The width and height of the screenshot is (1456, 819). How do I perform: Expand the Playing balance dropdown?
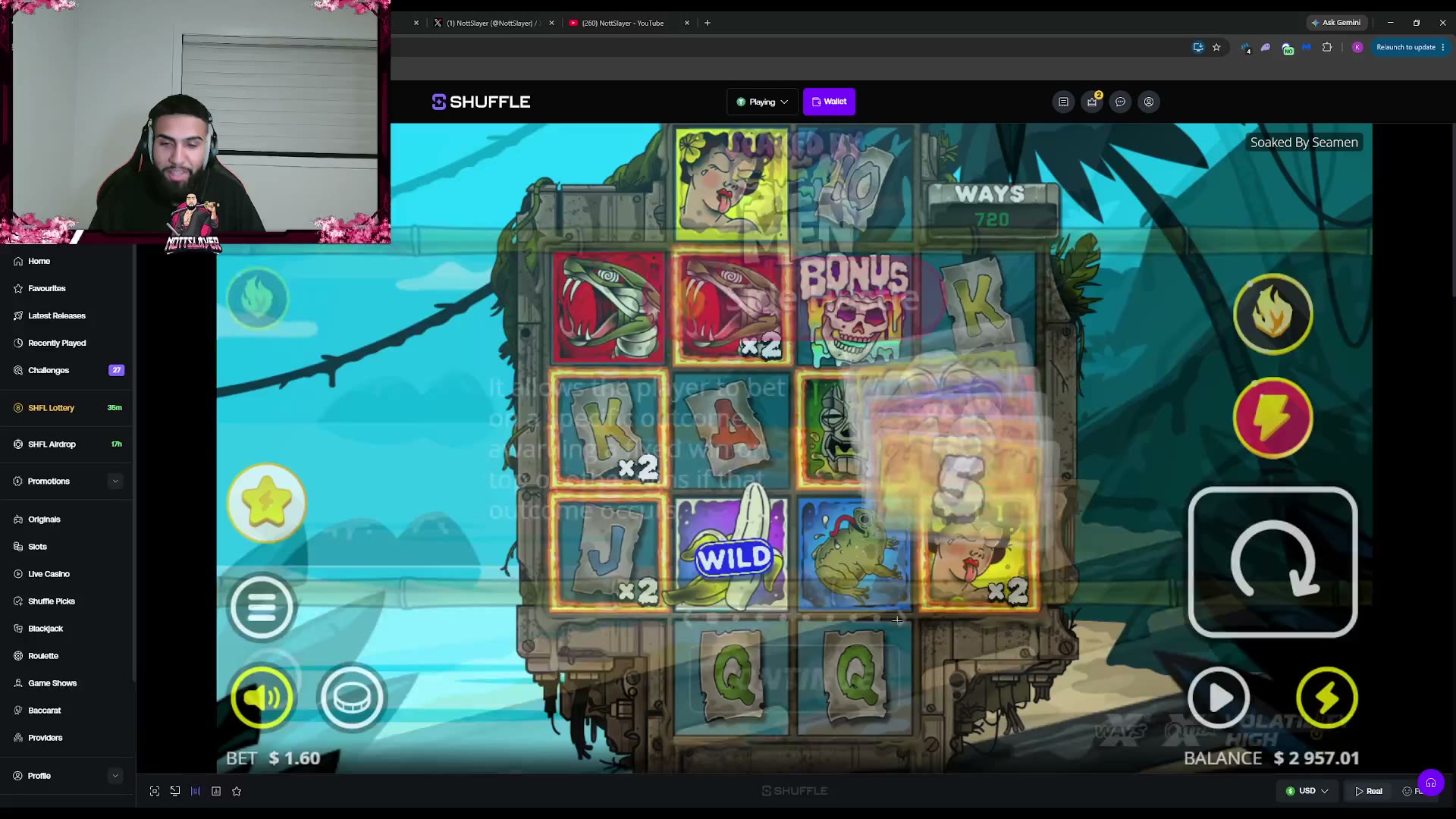coord(762,102)
